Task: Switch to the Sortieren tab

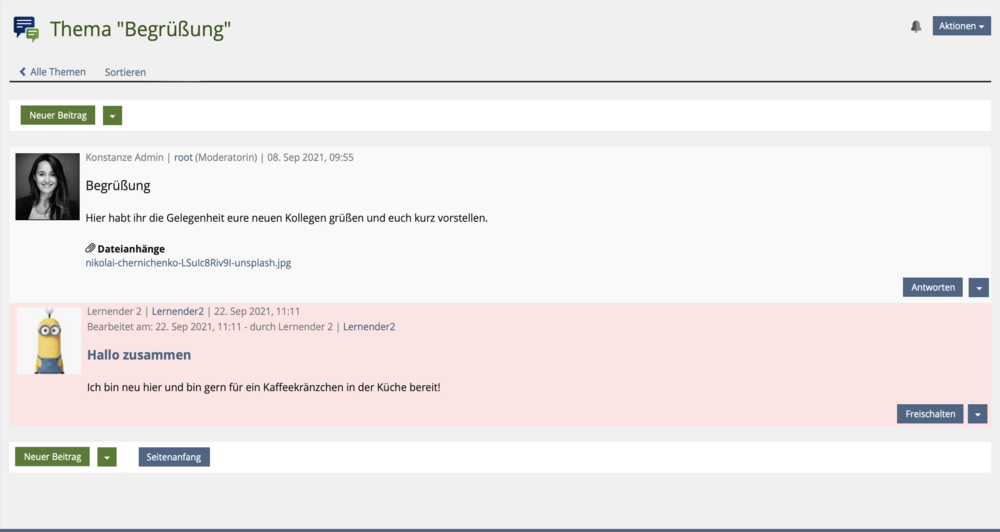Action: [125, 72]
